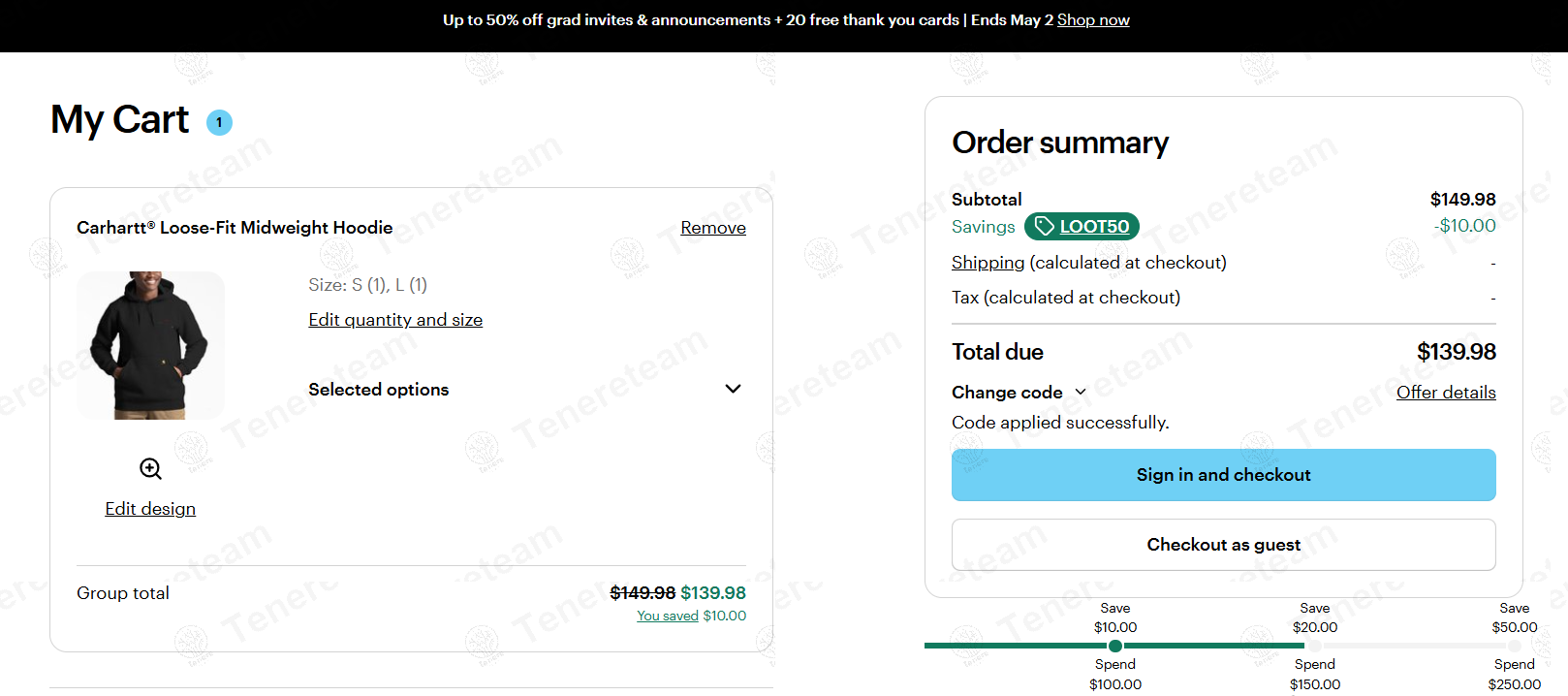The height and width of the screenshot is (696, 1568).
Task: Click the Shipping link in order summary
Action: [x=988, y=263]
